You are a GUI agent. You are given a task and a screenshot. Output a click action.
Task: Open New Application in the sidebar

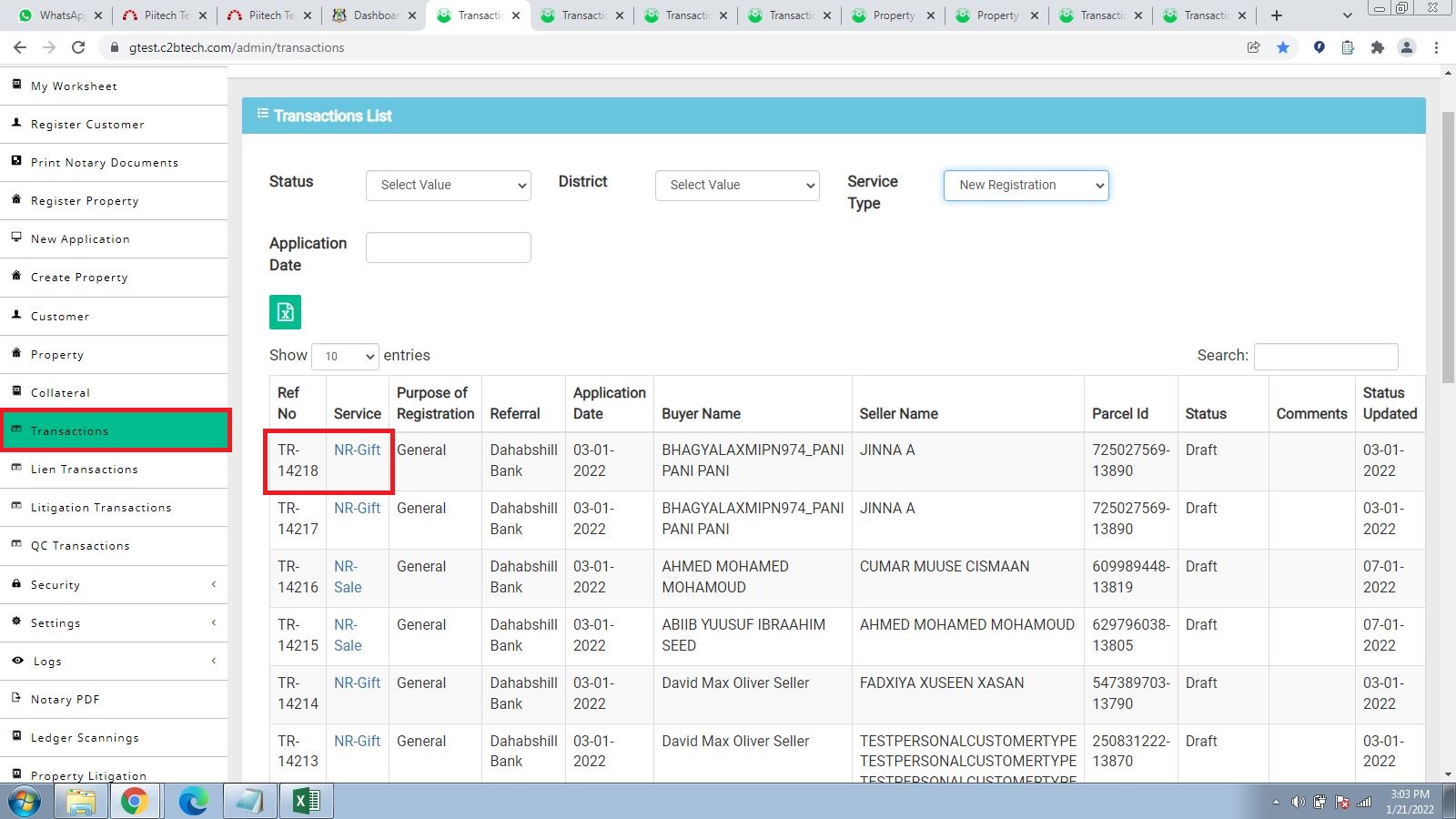114,238
